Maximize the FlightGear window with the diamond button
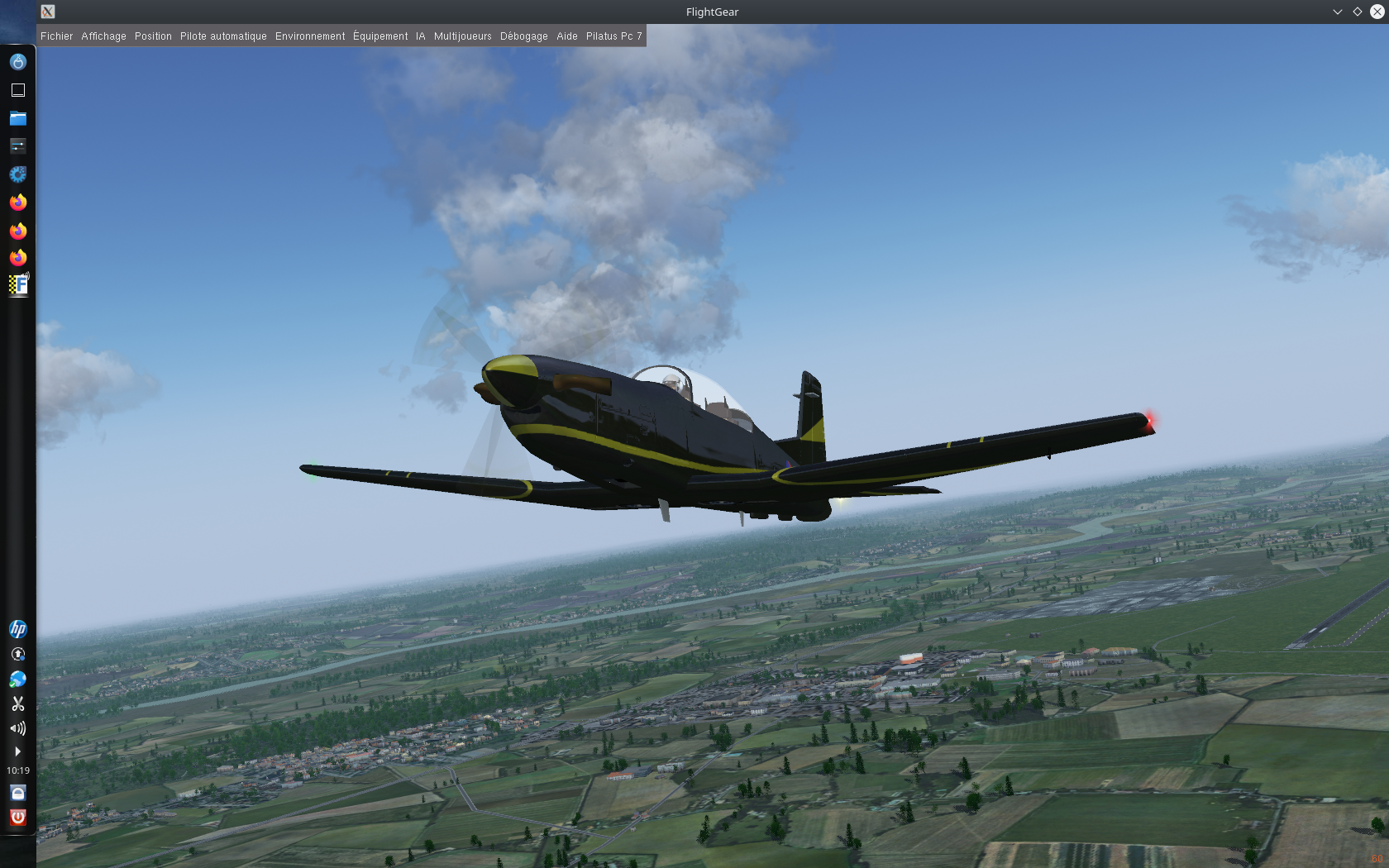The width and height of the screenshot is (1389, 868). [x=1358, y=12]
